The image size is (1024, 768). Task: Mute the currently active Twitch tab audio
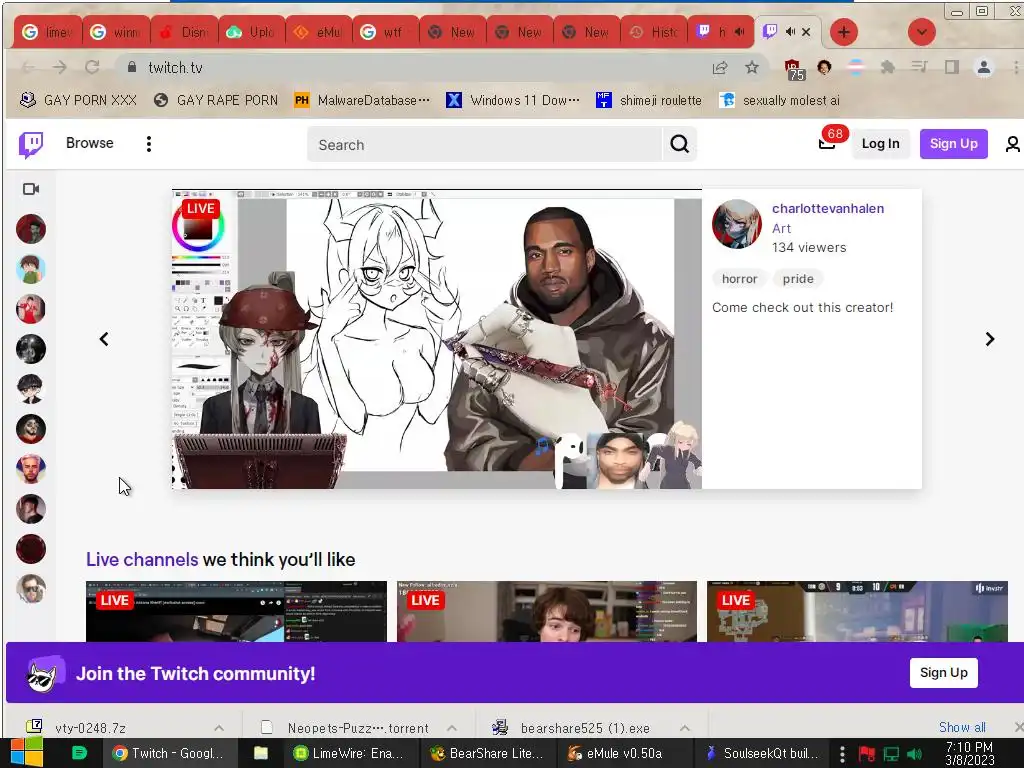[x=790, y=31]
